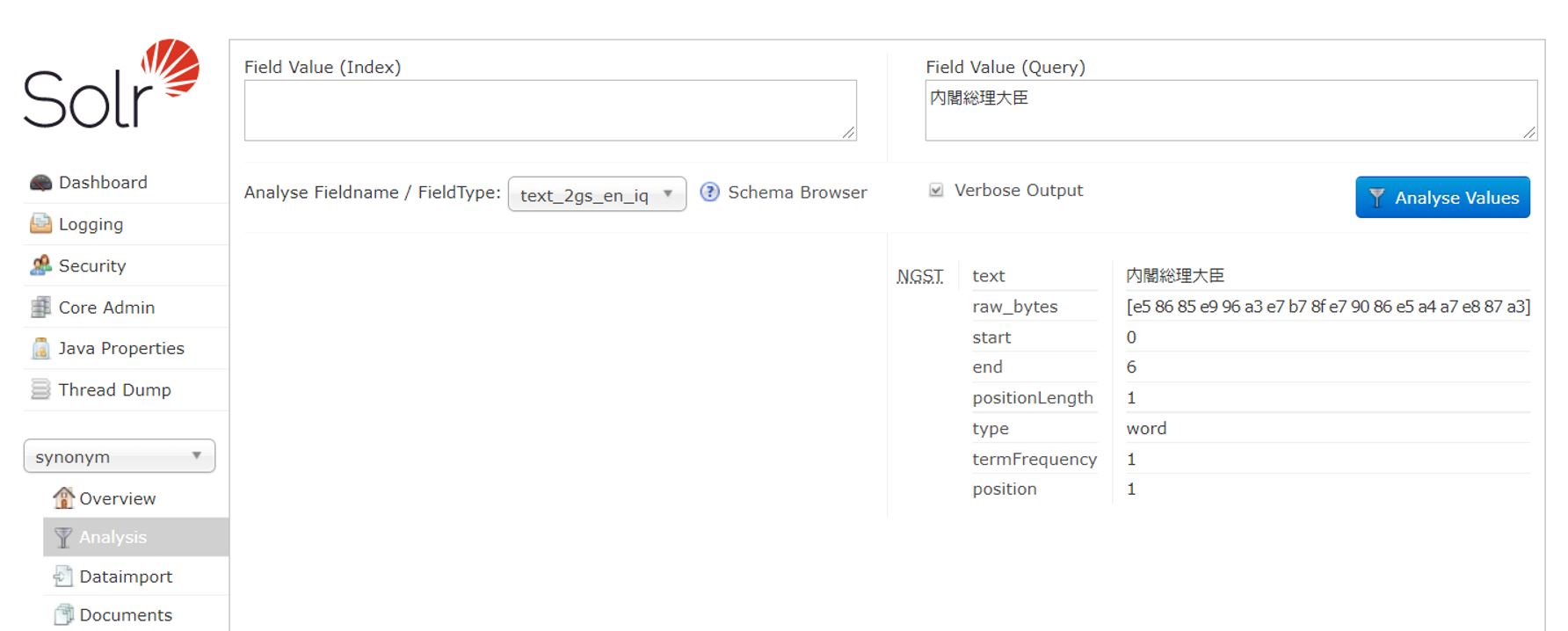Screen dimensions: 1568x631
Task: Click the start value '0'
Action: (1131, 337)
